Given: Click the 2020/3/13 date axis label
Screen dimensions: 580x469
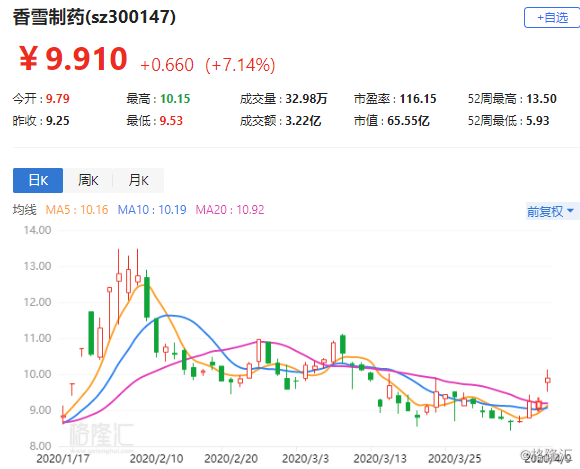Looking at the screenshot, I should point(380,459).
